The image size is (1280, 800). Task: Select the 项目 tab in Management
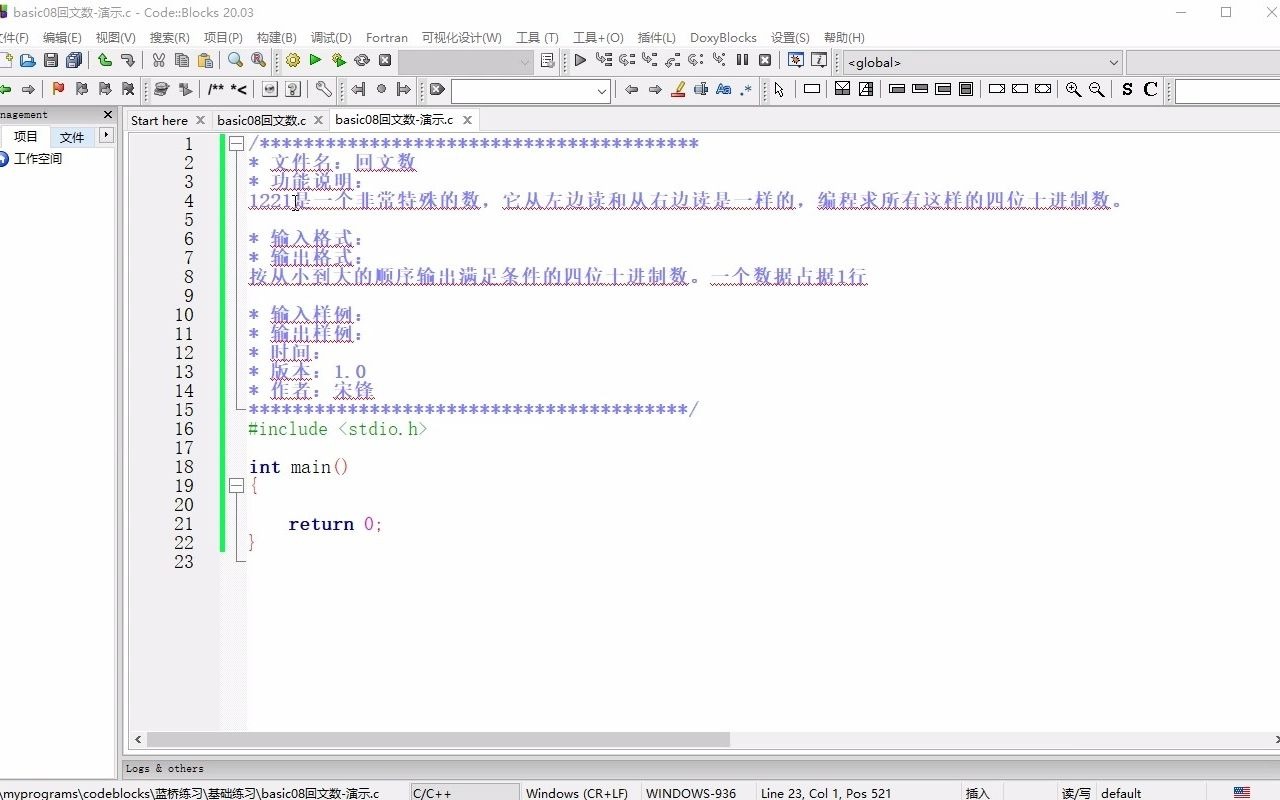26,137
